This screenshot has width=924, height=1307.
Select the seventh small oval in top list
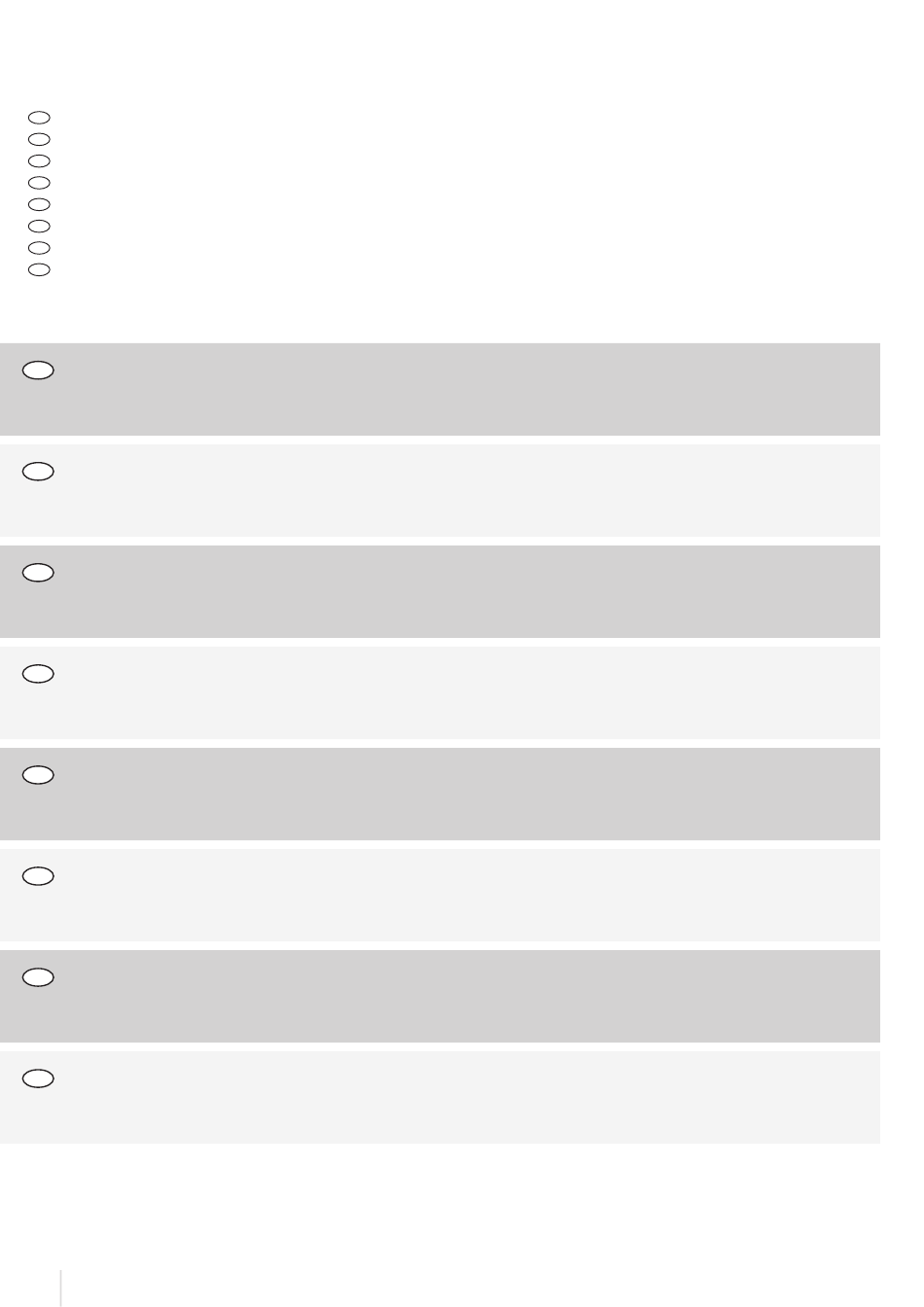point(39,248)
